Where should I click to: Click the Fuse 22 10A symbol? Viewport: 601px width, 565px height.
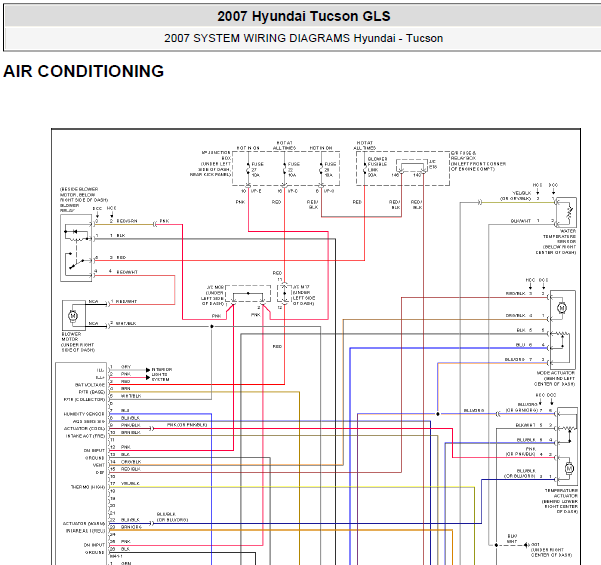tap(284, 169)
